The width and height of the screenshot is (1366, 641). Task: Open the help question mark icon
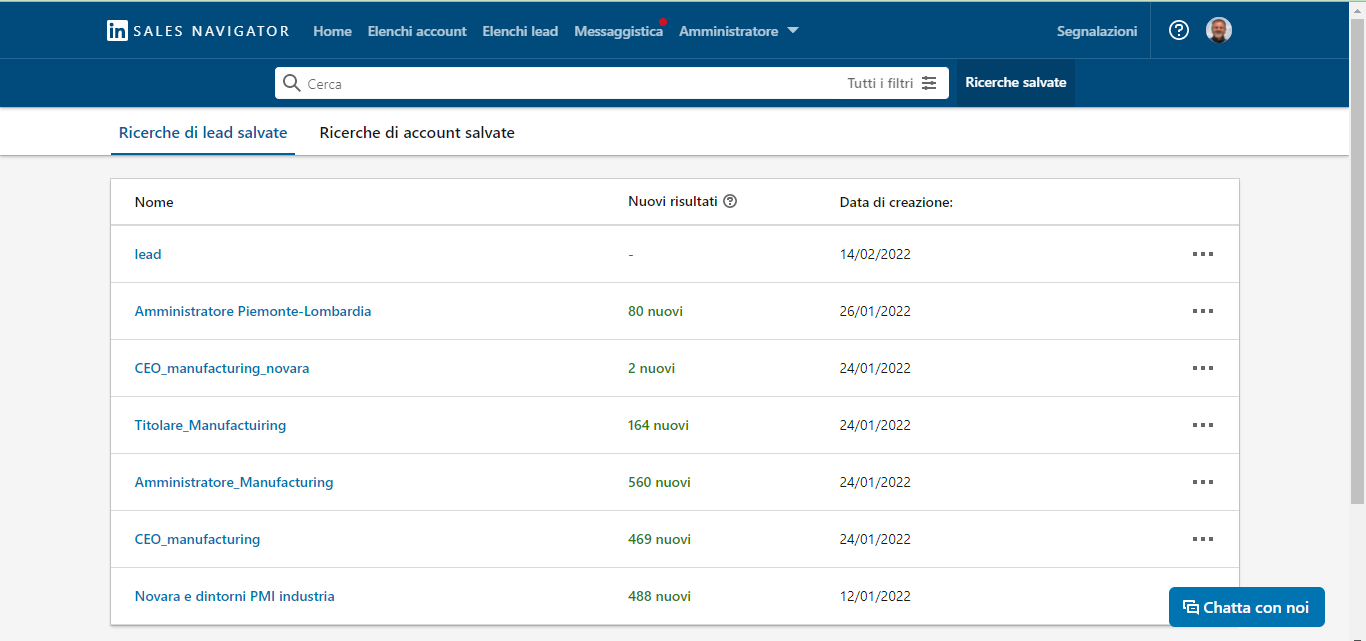coord(1179,31)
